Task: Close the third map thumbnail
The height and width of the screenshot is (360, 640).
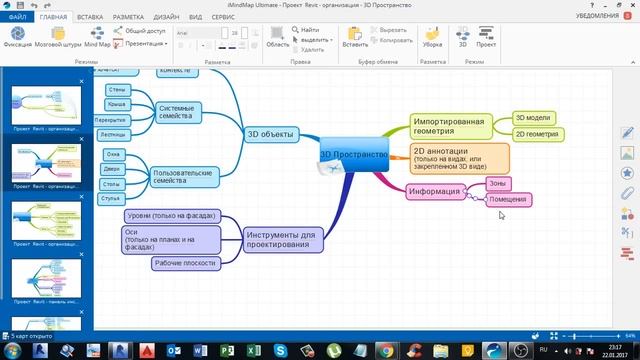Action: pyautogui.click(x=82, y=197)
